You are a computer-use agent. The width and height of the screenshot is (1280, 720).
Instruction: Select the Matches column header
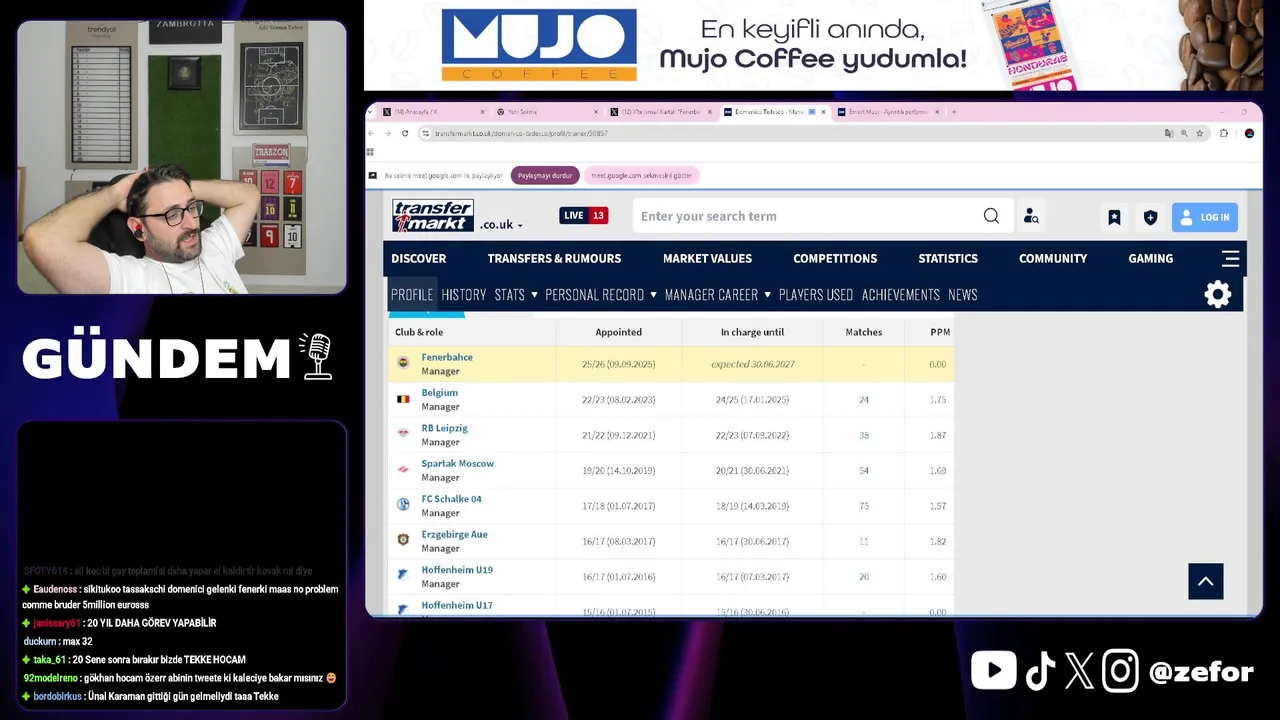tap(864, 332)
